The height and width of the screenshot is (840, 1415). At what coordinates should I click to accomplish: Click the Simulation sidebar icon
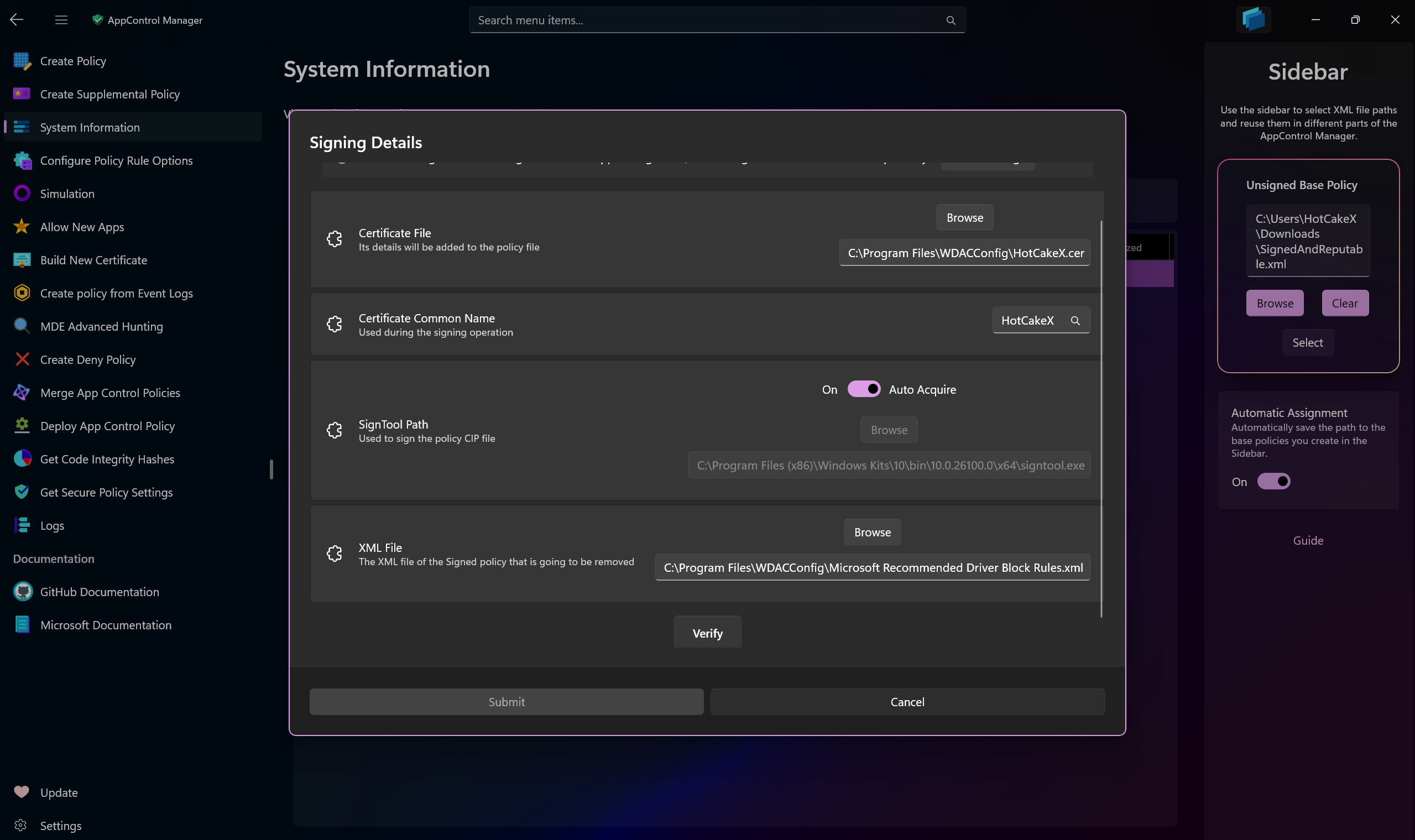(22, 194)
